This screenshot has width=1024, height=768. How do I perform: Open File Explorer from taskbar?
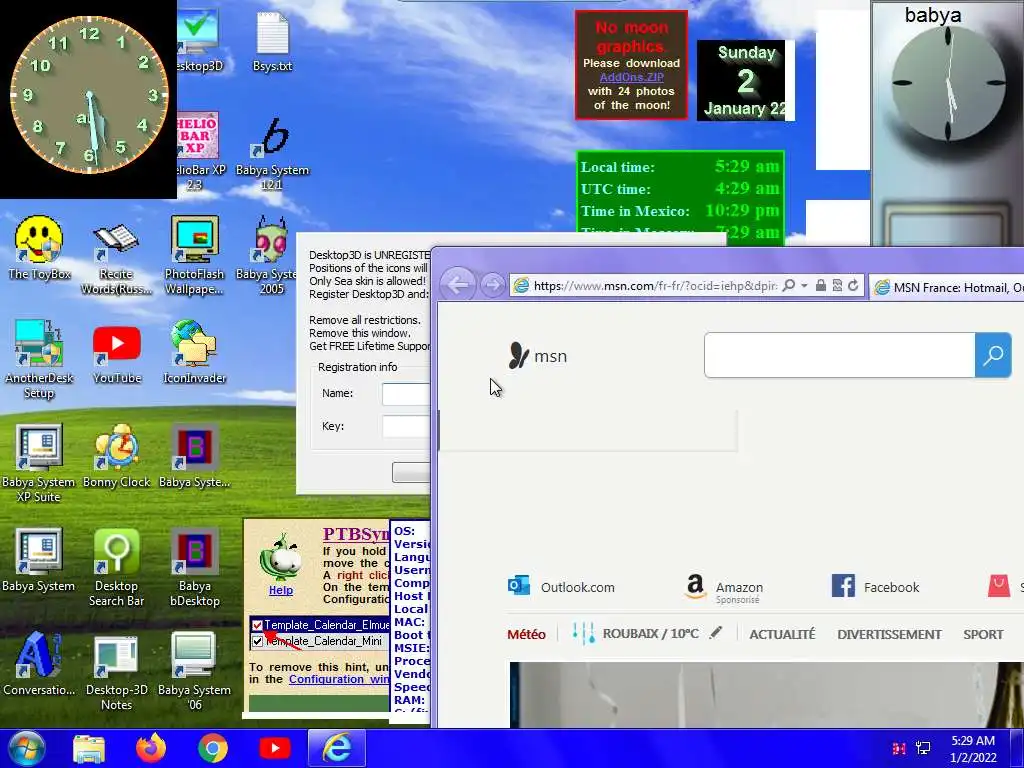(x=89, y=748)
